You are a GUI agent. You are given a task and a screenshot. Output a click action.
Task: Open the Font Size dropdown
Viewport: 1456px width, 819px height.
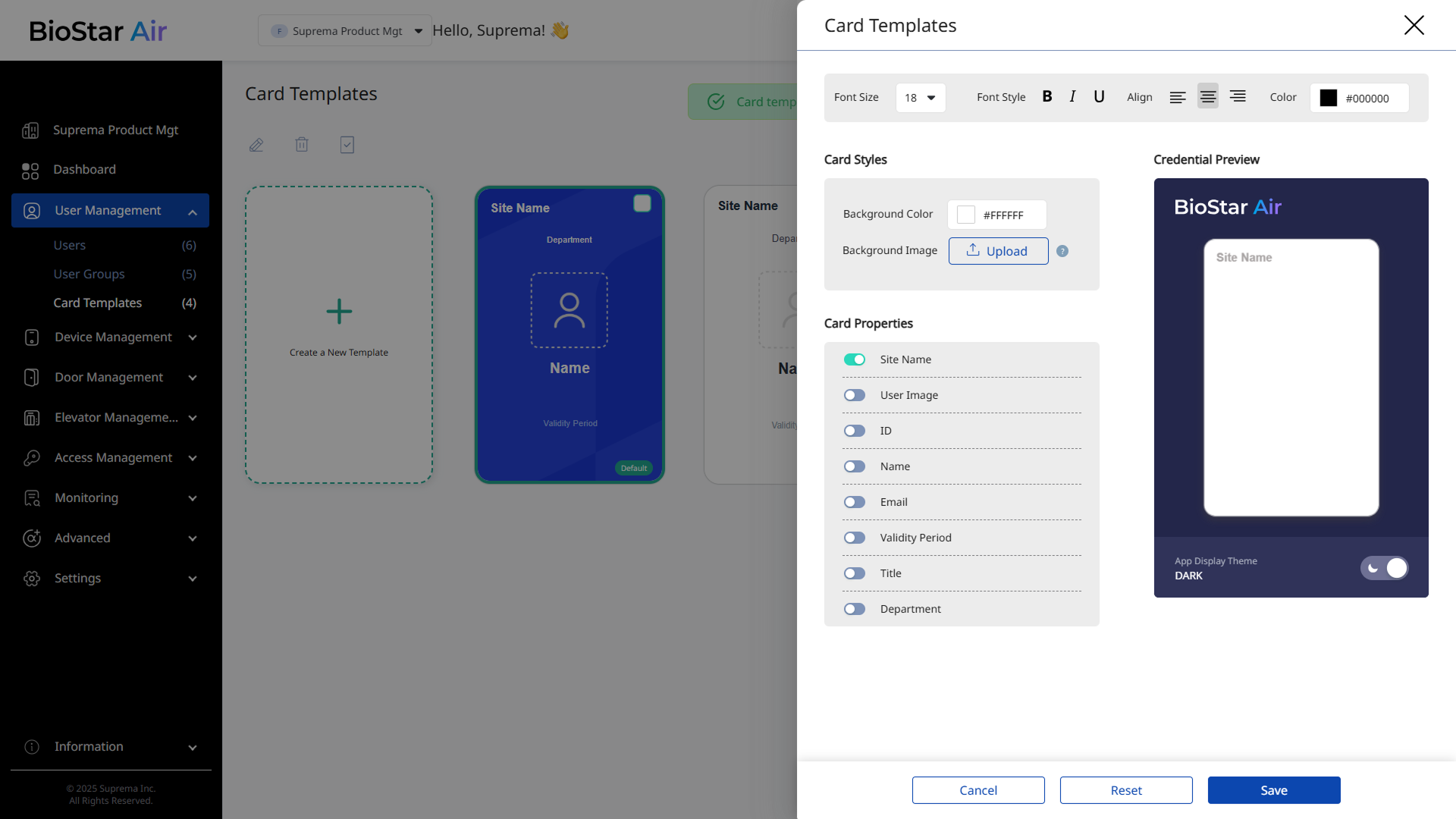[920, 98]
